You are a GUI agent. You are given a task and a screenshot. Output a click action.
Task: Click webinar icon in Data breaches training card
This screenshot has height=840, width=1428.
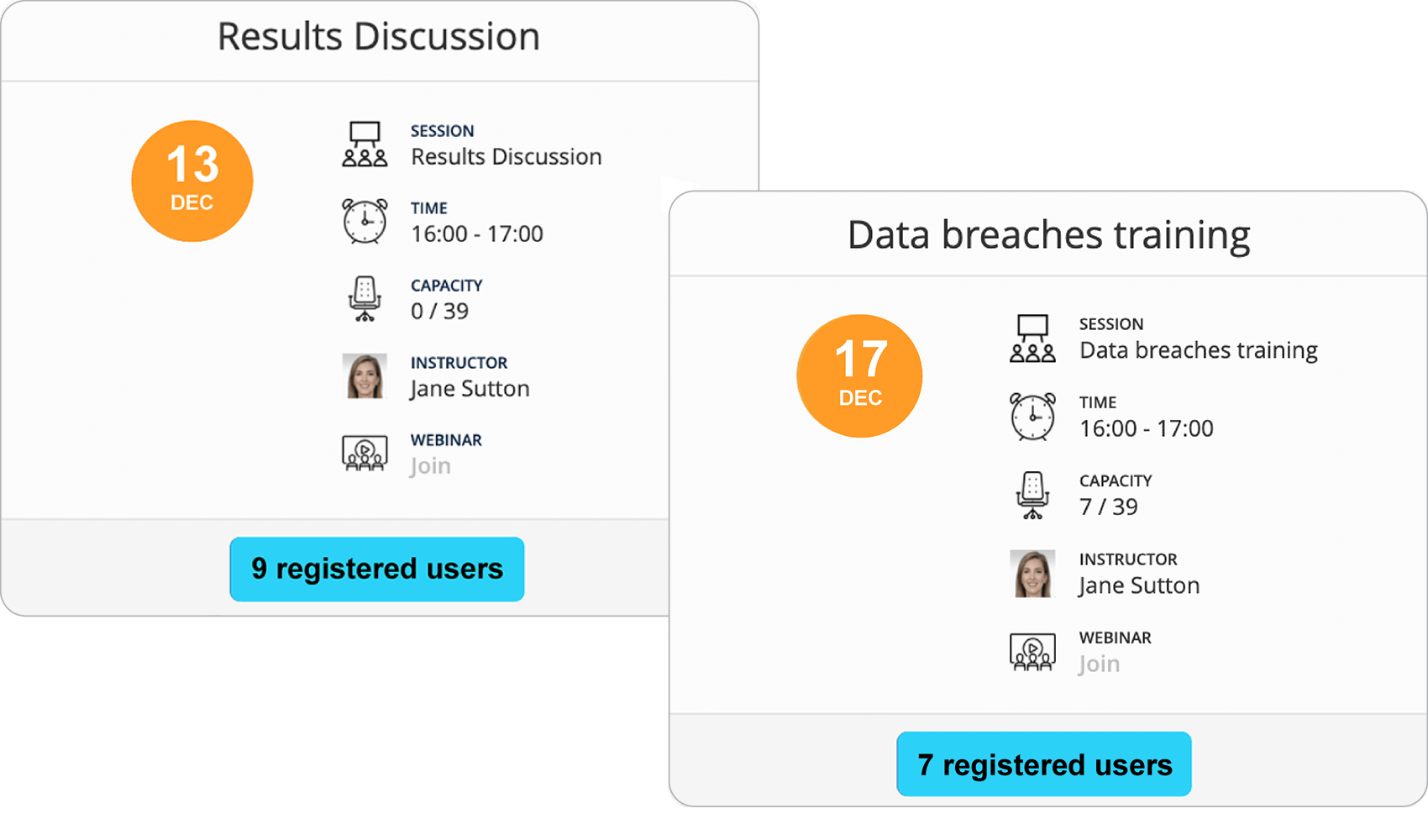point(1032,651)
